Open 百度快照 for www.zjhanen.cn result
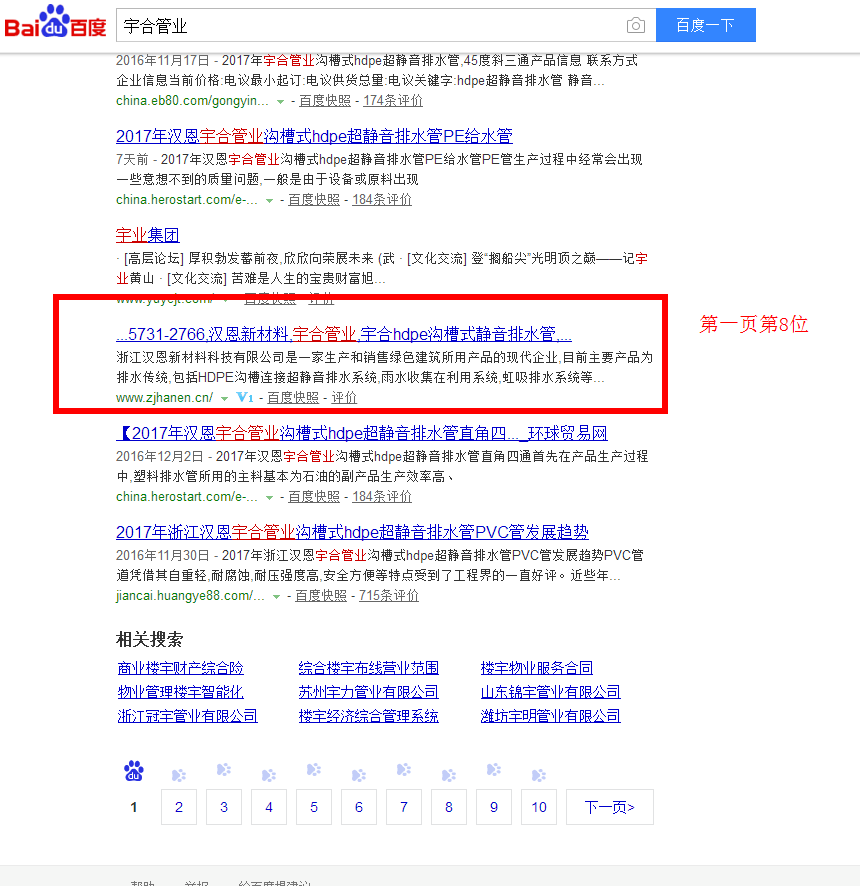Viewport: 860px width, 886px height. [293, 398]
